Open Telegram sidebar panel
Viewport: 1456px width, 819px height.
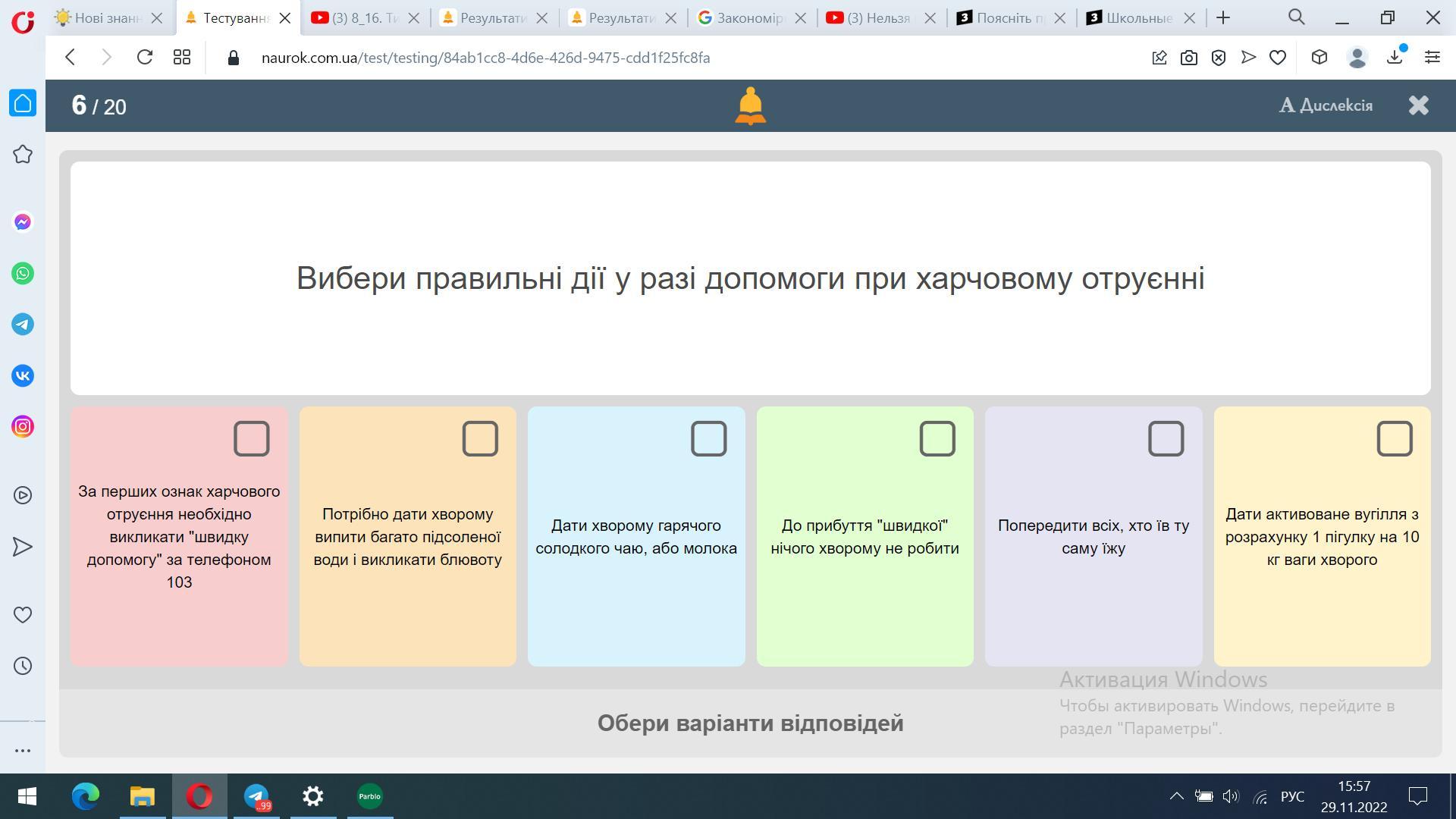23,325
